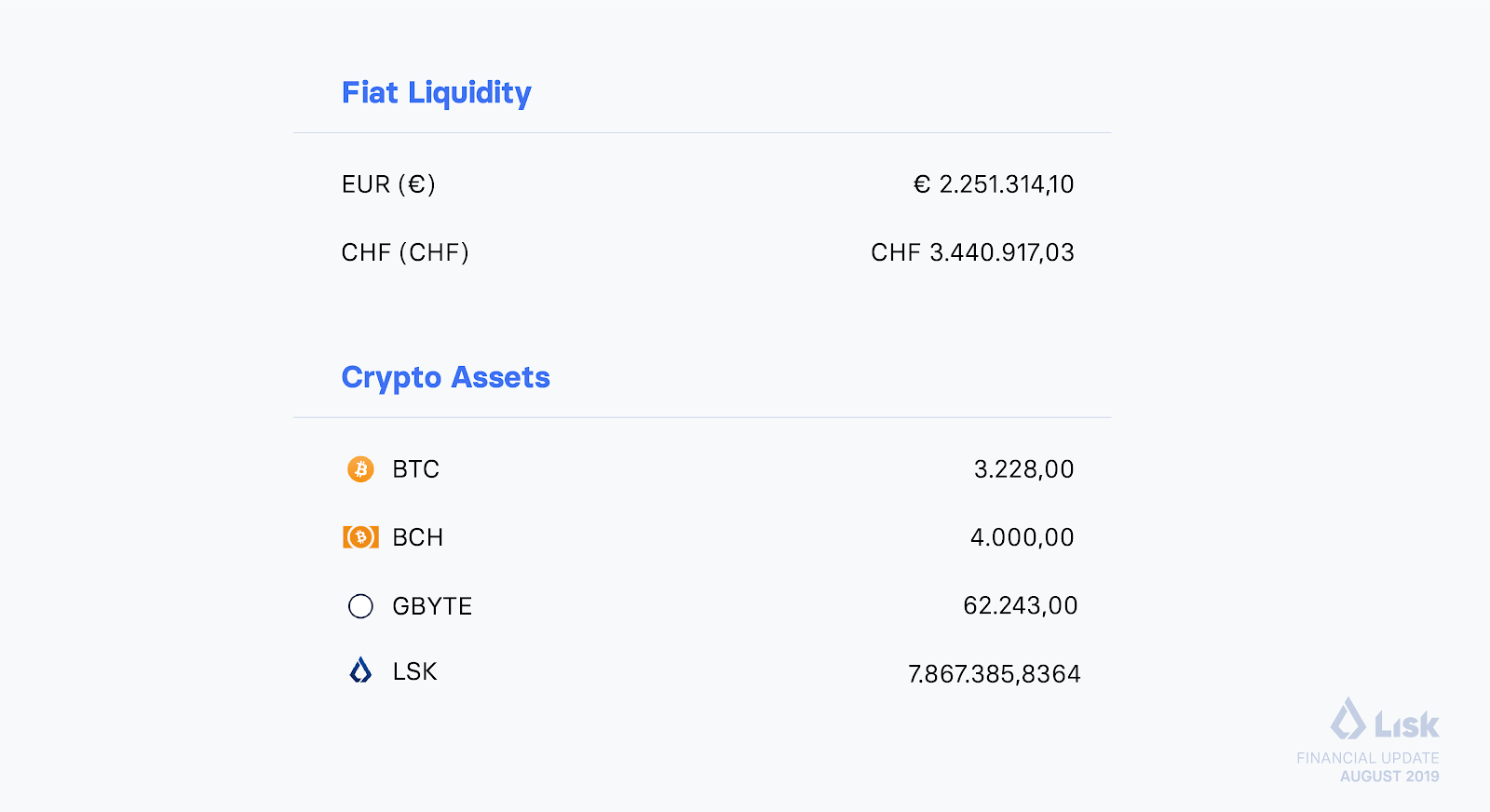
Task: Select the 7.867.385,8364 LSK balance
Action: tap(994, 674)
